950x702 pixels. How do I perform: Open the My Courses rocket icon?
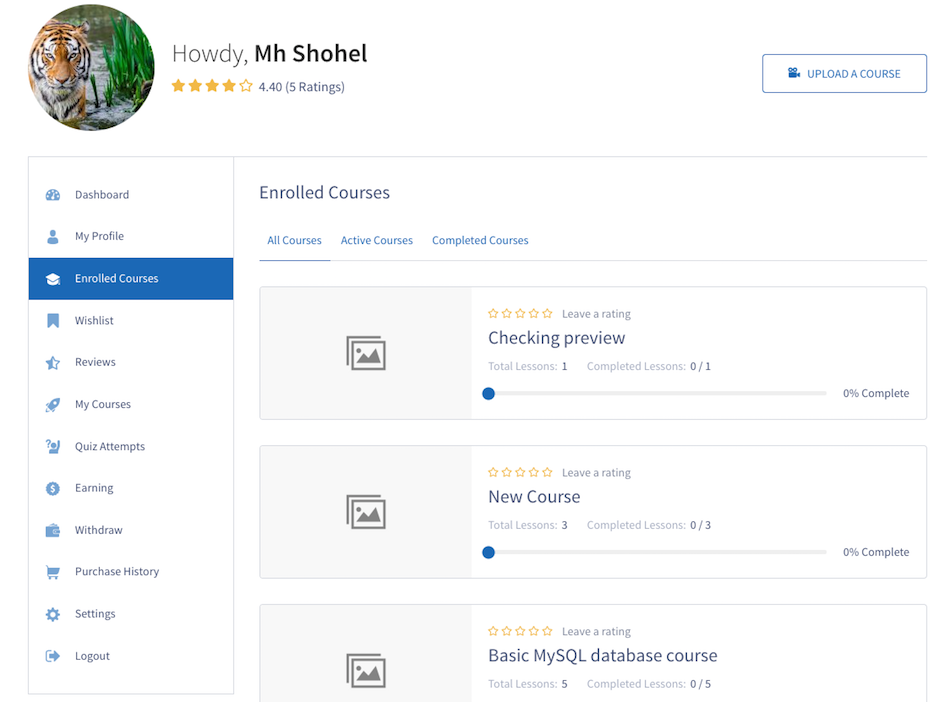[53, 405]
